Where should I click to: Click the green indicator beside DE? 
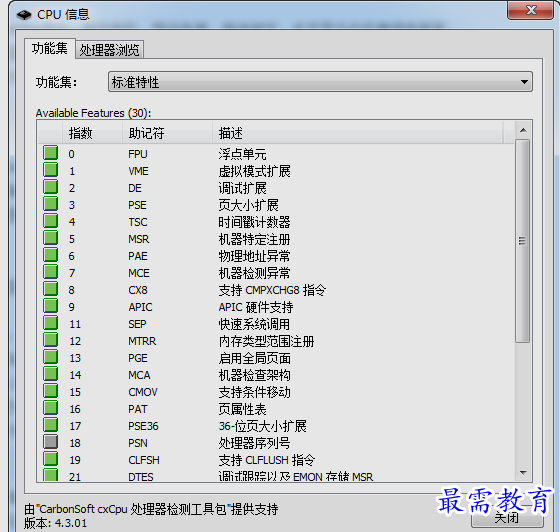(50, 186)
